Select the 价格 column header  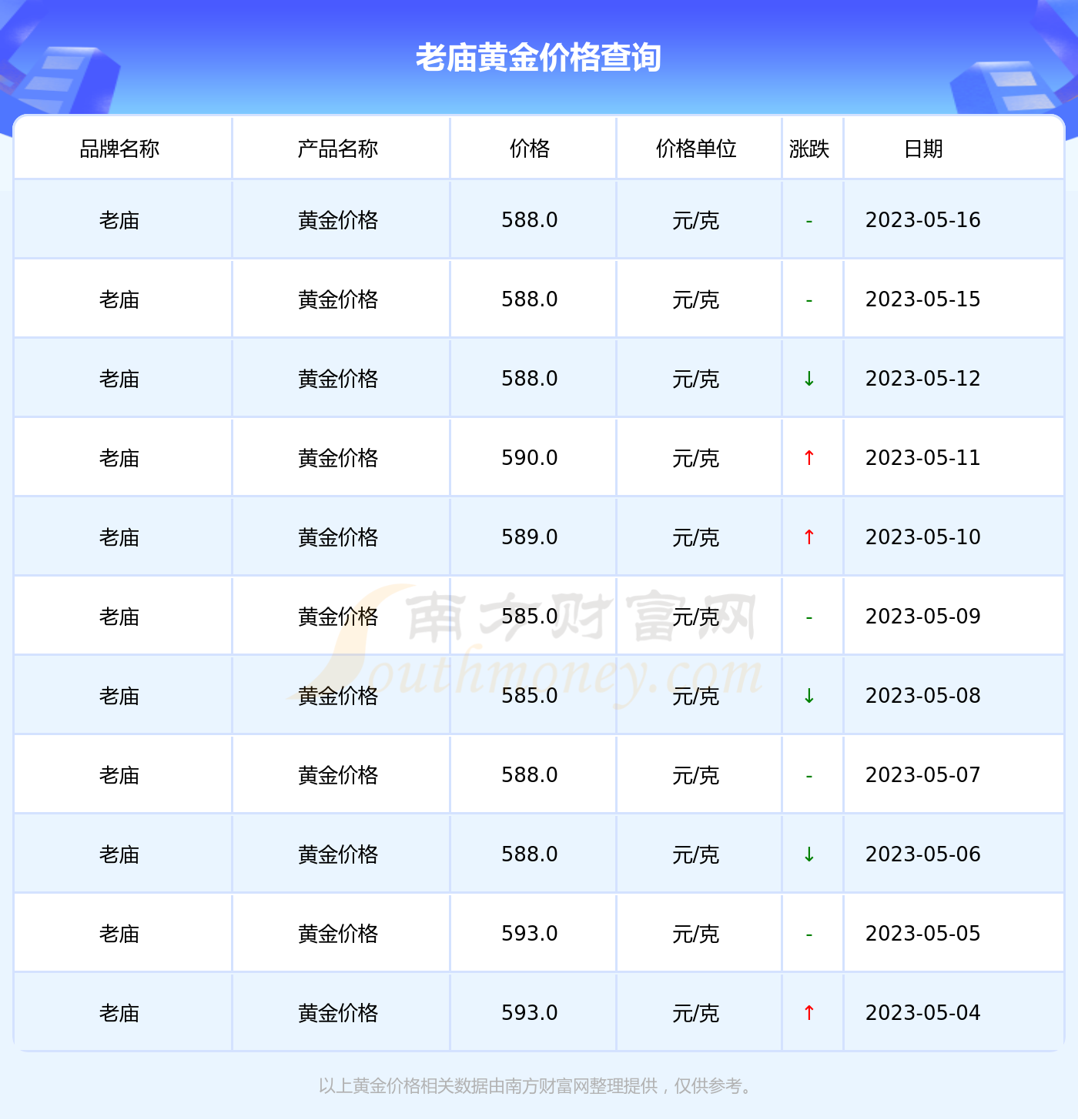click(530, 149)
